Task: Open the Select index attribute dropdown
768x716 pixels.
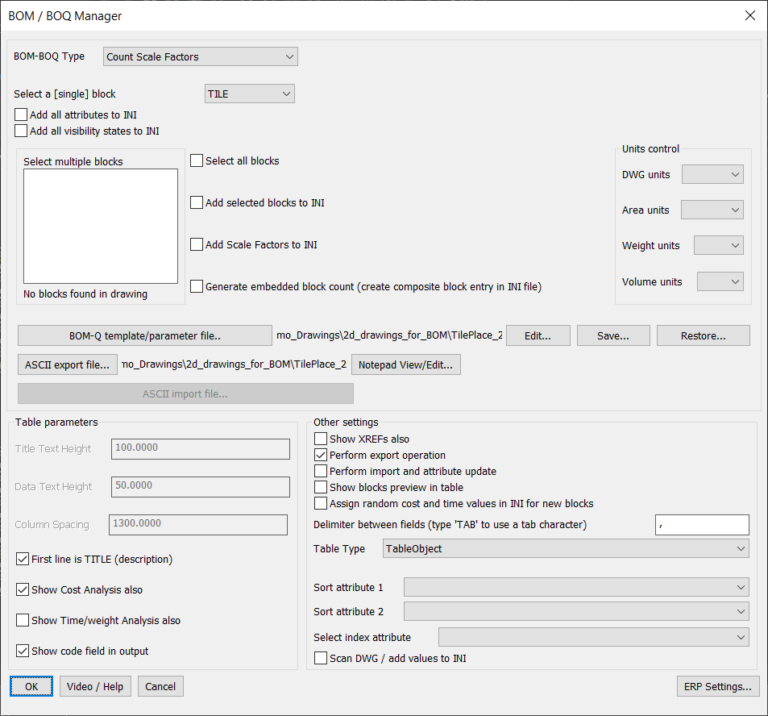Action: click(594, 637)
